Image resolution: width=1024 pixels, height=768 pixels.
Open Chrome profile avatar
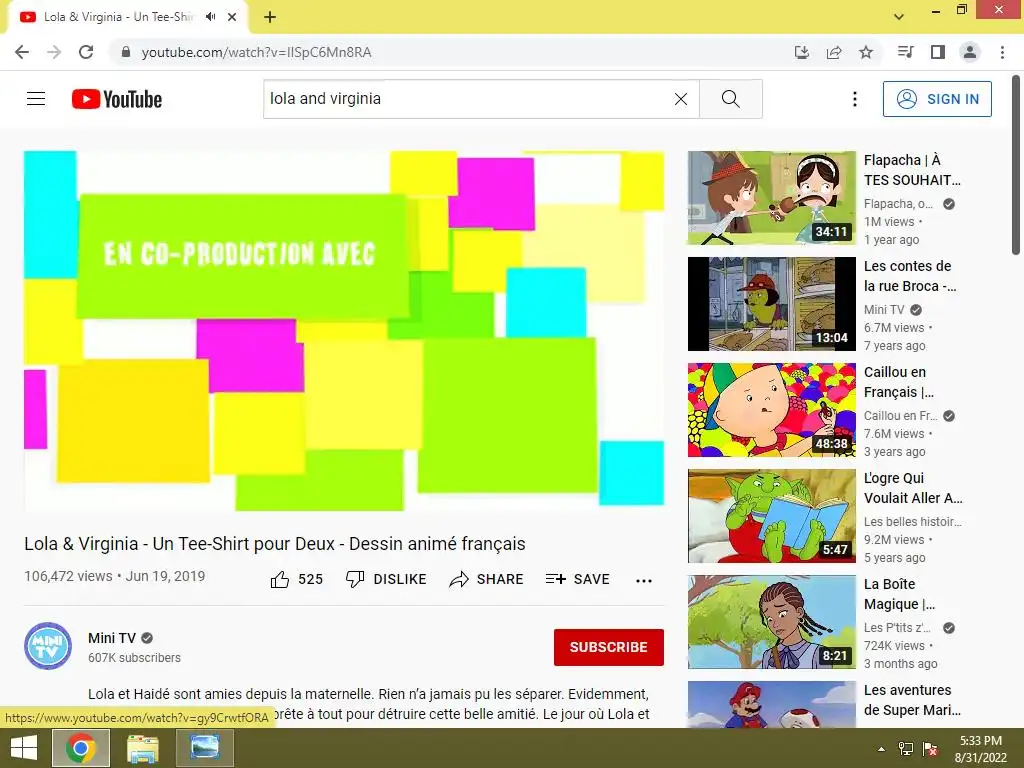coord(970,52)
